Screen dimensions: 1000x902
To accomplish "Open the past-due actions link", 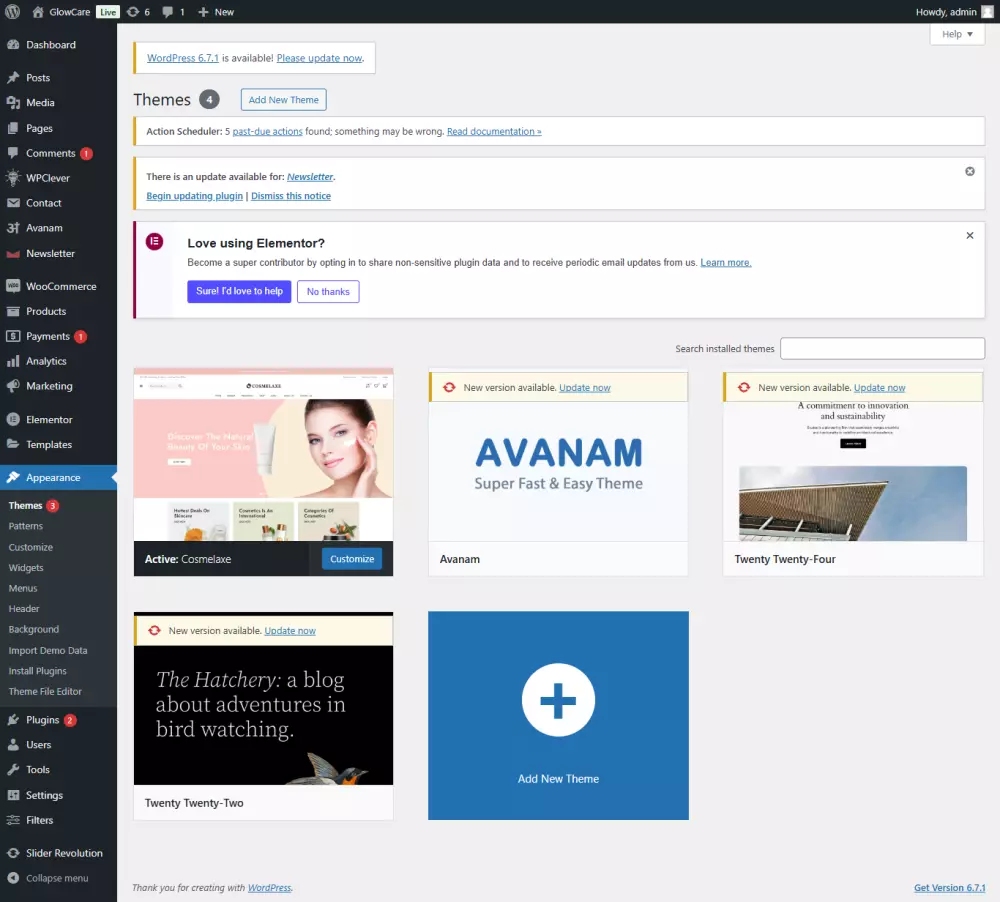I will tap(267, 131).
